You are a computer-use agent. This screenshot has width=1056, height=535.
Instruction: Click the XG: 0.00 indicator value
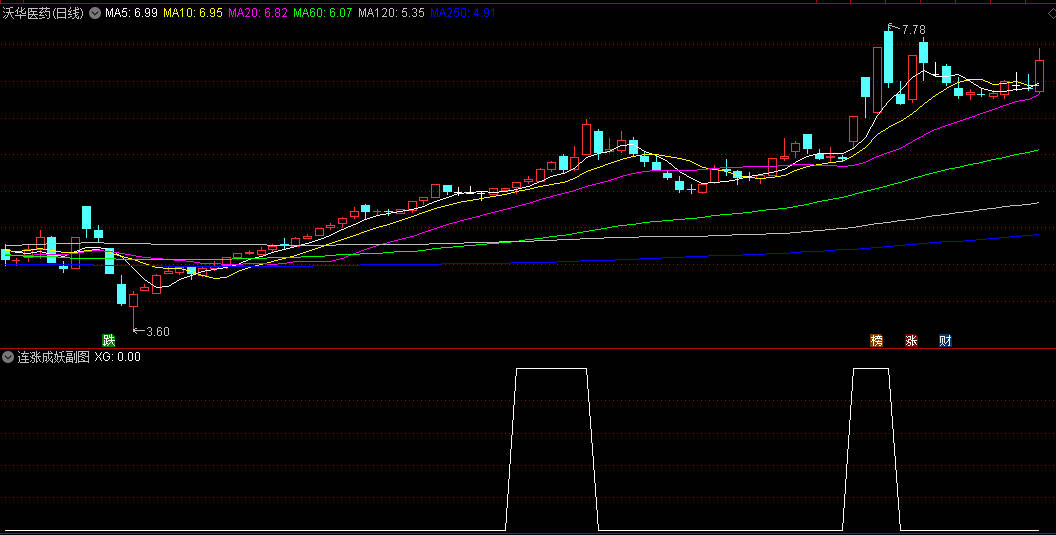(117, 356)
